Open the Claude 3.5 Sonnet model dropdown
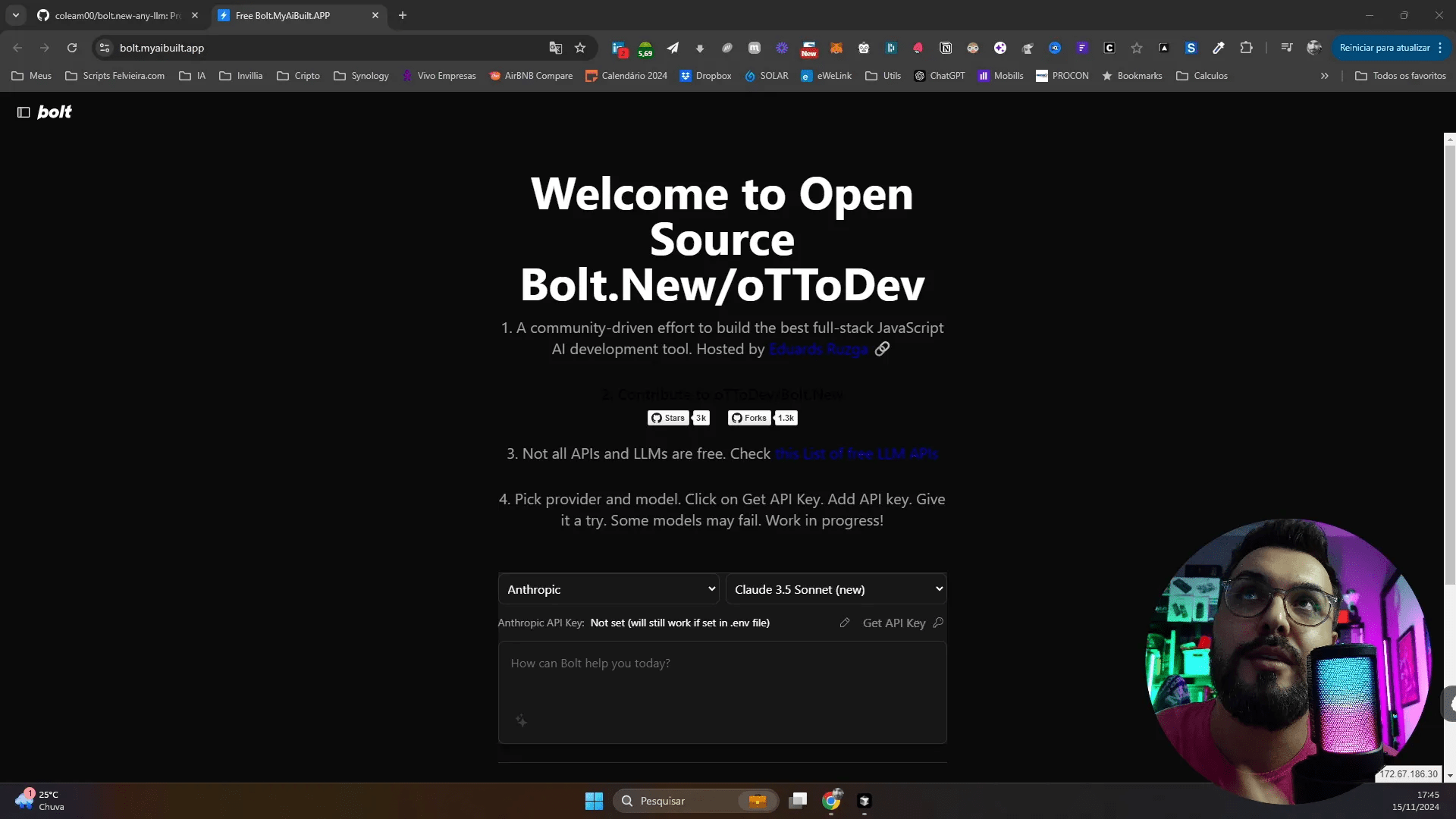Viewport: 1456px width, 819px height. point(836,589)
